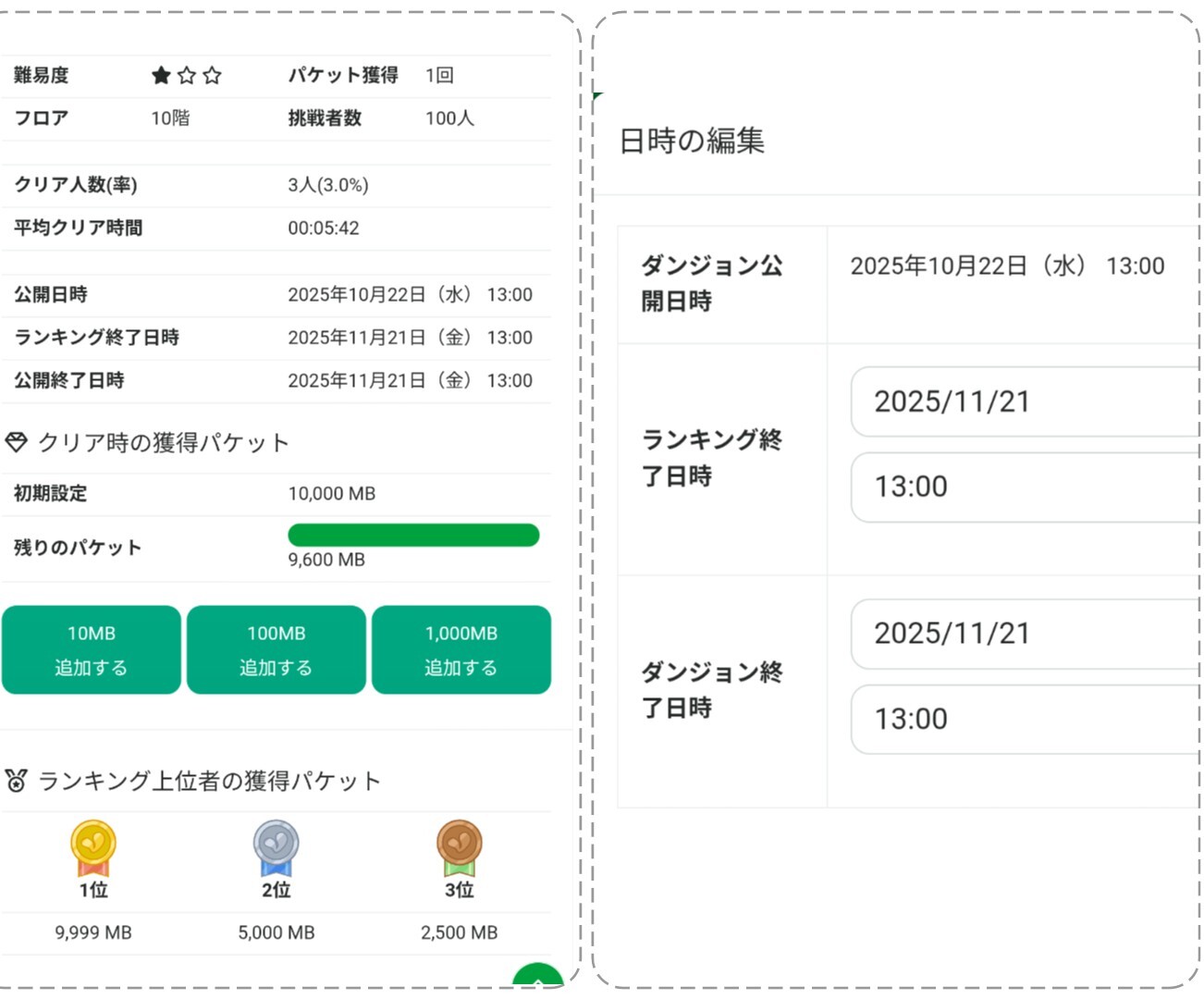Viewport: 1204px width, 999px height.
Task: Click the ダンジョン公開日時 date value
Action: 1007,266
